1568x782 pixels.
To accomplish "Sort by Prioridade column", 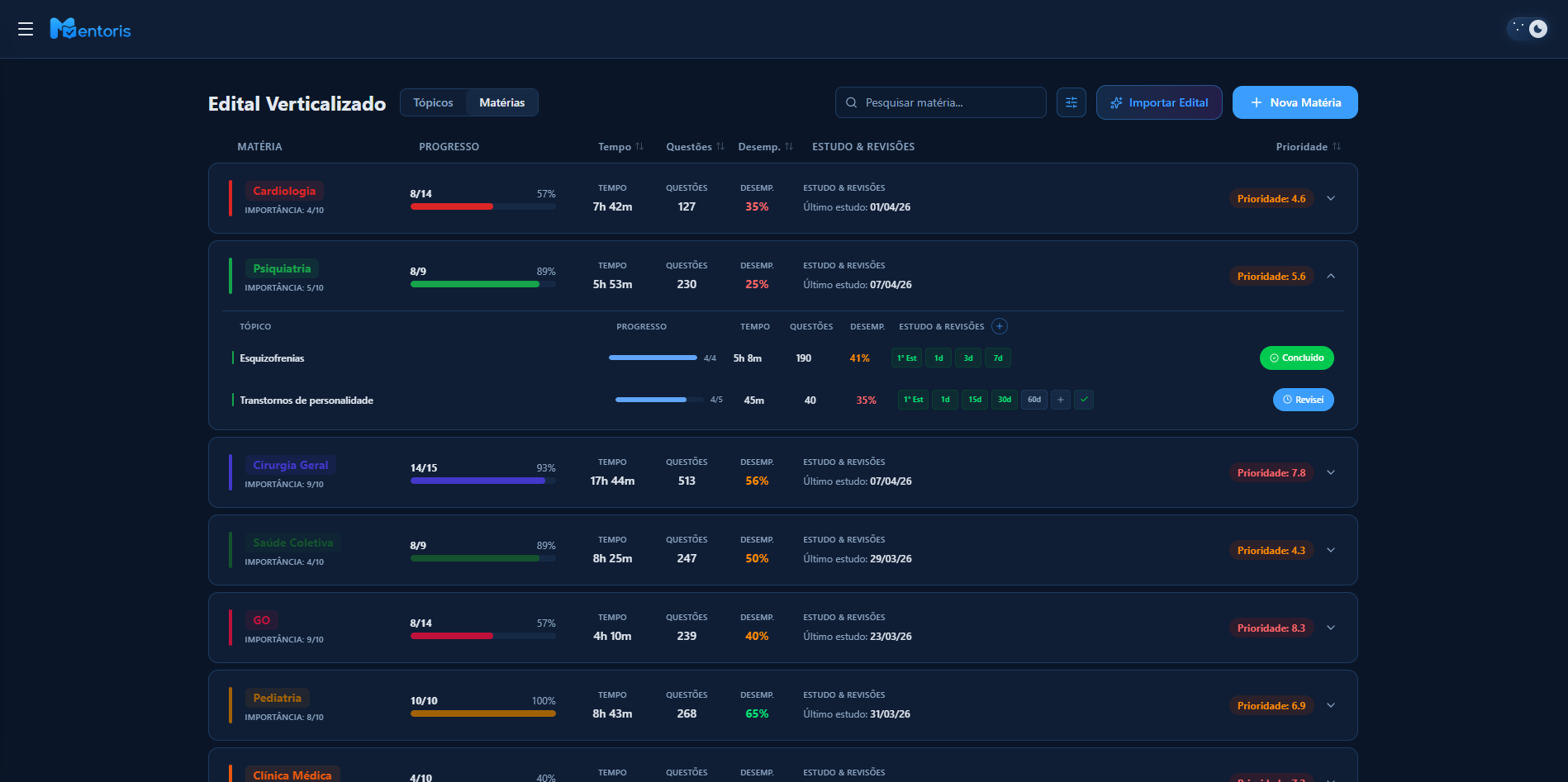I will click(x=1336, y=147).
